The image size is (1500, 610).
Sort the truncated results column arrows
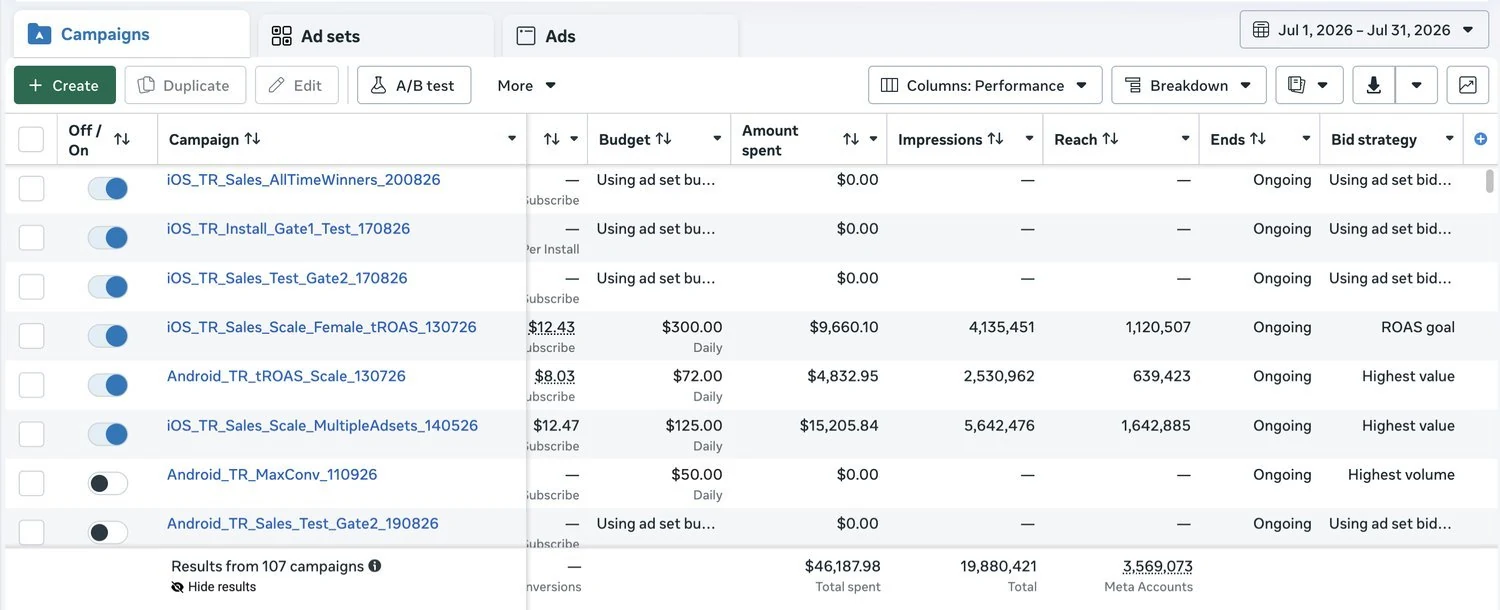pos(551,139)
